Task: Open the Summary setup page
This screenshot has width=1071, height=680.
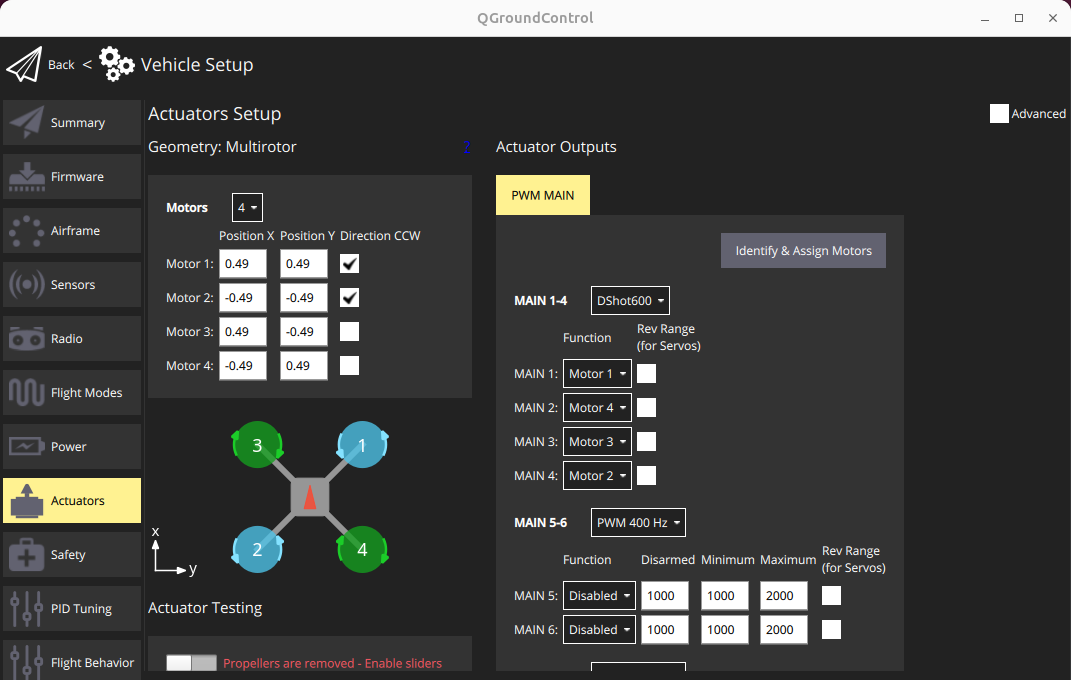Action: 72,122
